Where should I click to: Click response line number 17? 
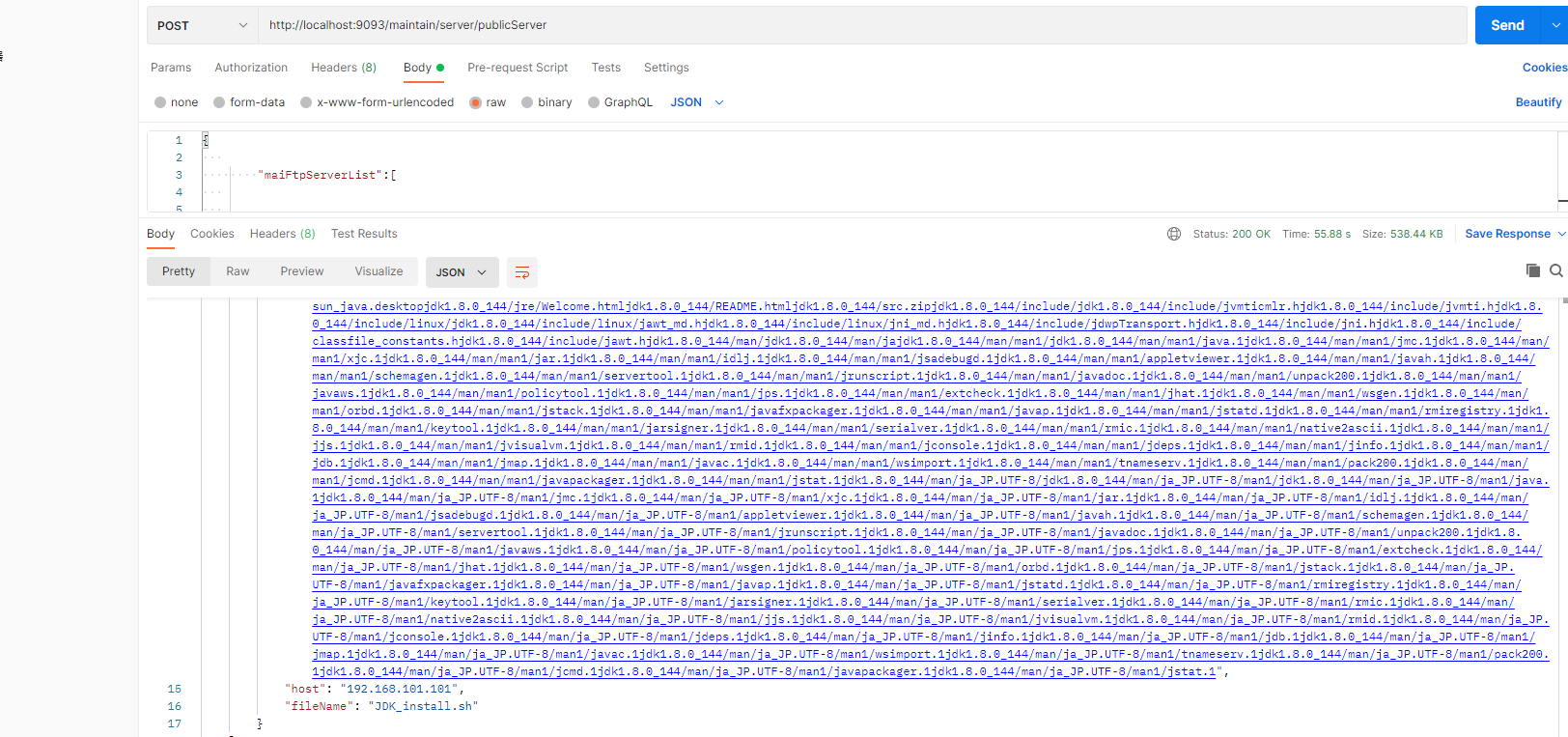pyautogui.click(x=175, y=723)
